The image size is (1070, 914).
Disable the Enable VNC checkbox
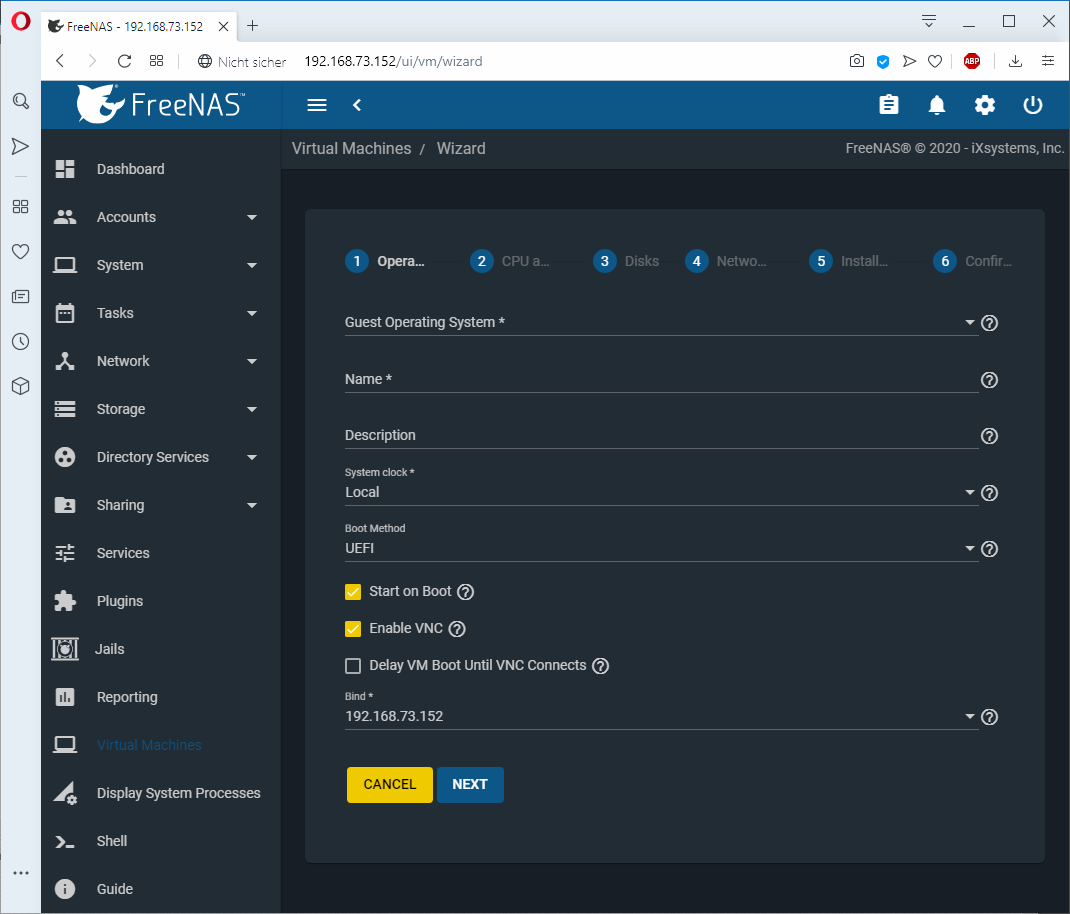[353, 628]
